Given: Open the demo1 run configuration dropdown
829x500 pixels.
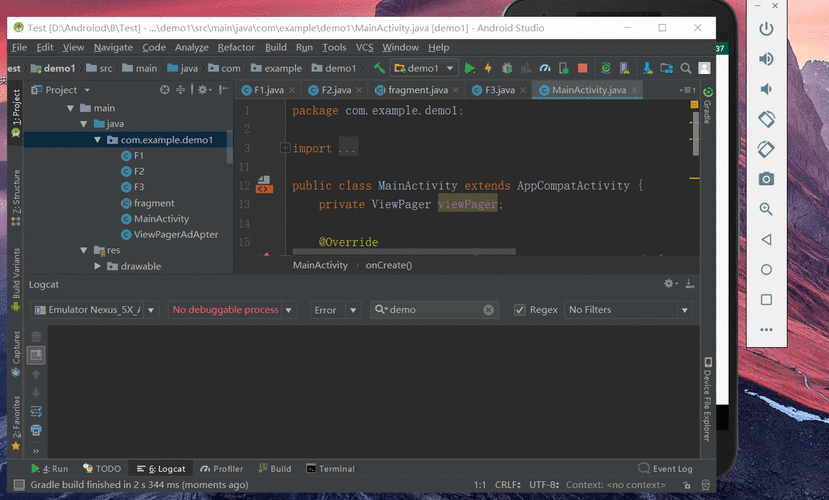Looking at the screenshot, I should coord(424,68).
